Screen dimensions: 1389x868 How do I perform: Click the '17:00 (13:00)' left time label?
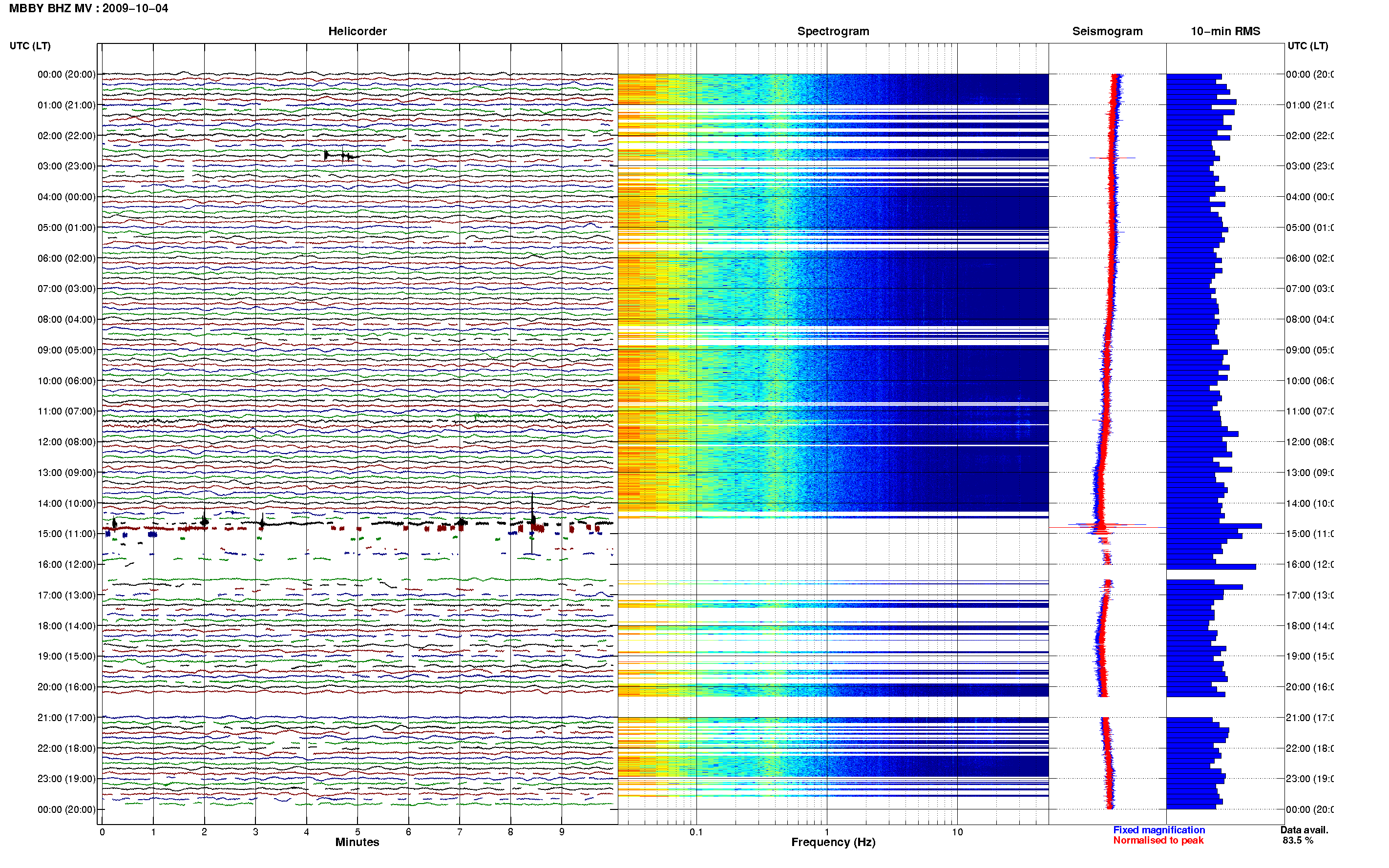coord(66,595)
